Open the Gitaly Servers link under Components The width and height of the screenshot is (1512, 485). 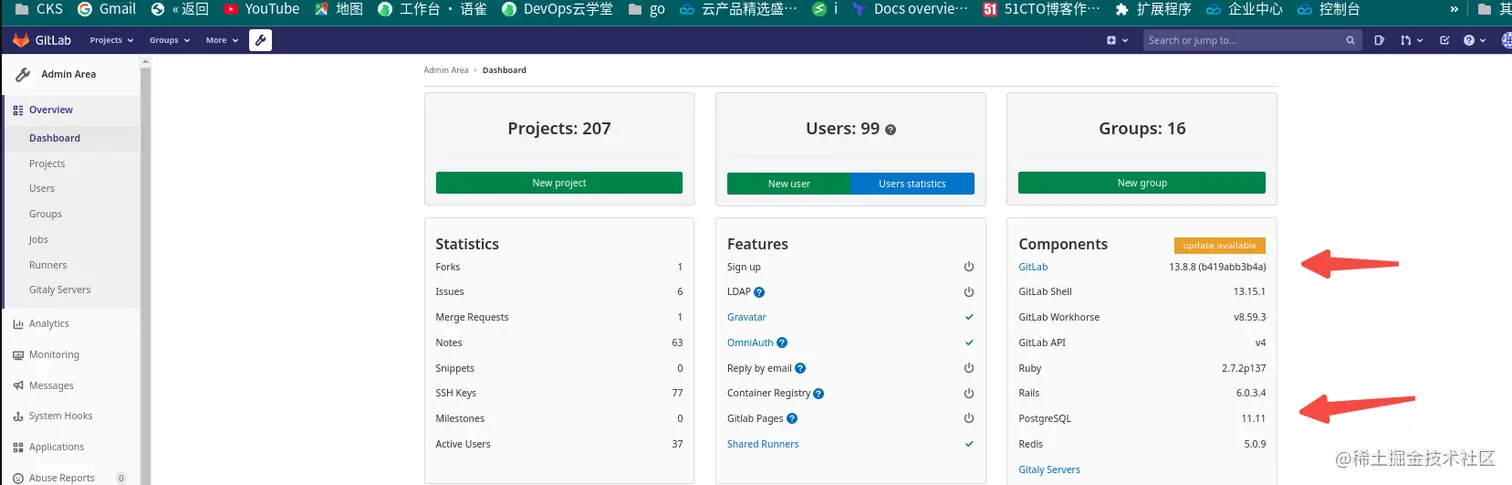pyautogui.click(x=1049, y=470)
